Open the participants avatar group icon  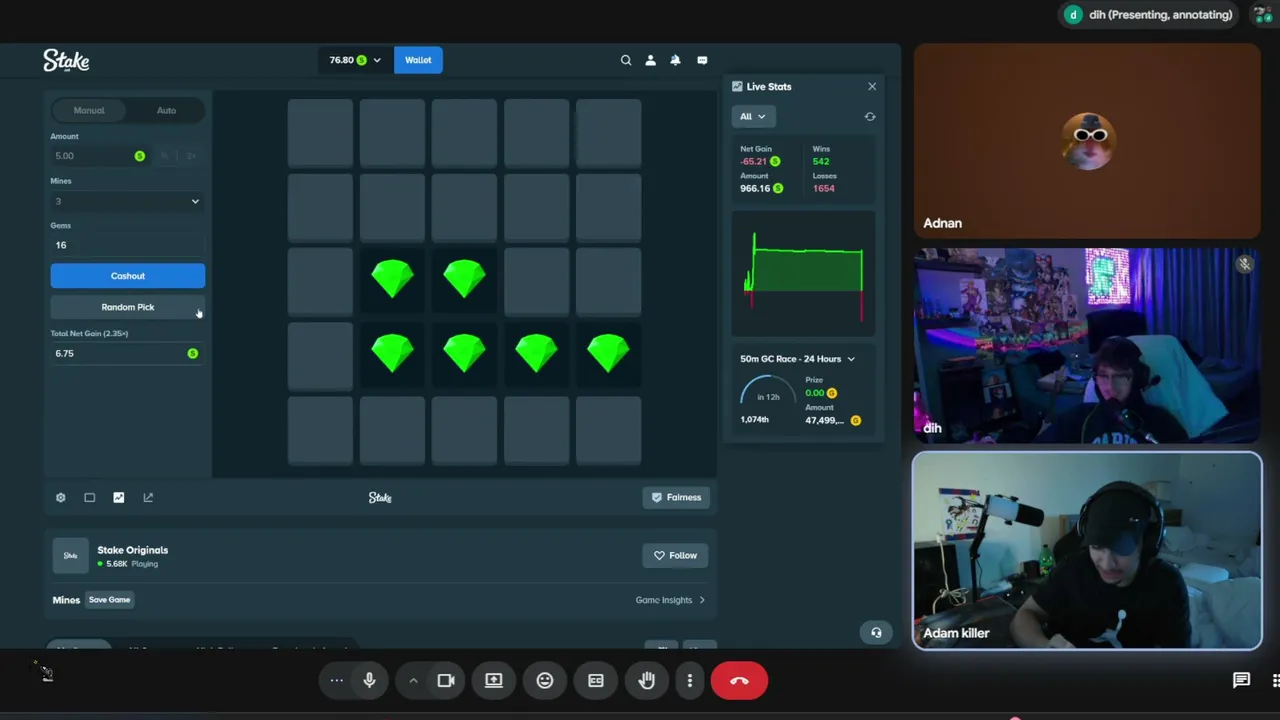pyautogui.click(x=1263, y=15)
